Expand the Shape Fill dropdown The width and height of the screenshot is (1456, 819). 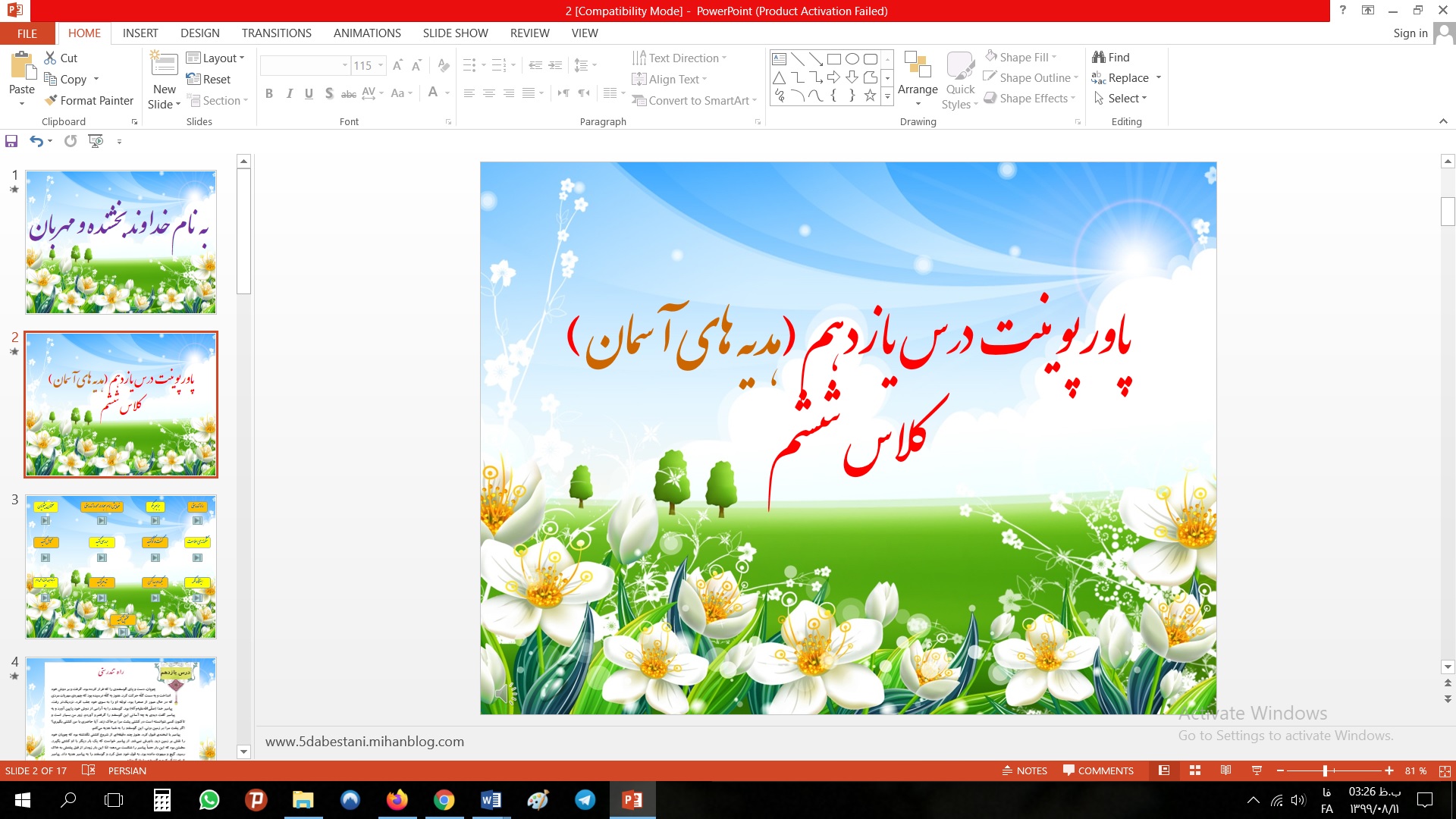click(x=1054, y=57)
